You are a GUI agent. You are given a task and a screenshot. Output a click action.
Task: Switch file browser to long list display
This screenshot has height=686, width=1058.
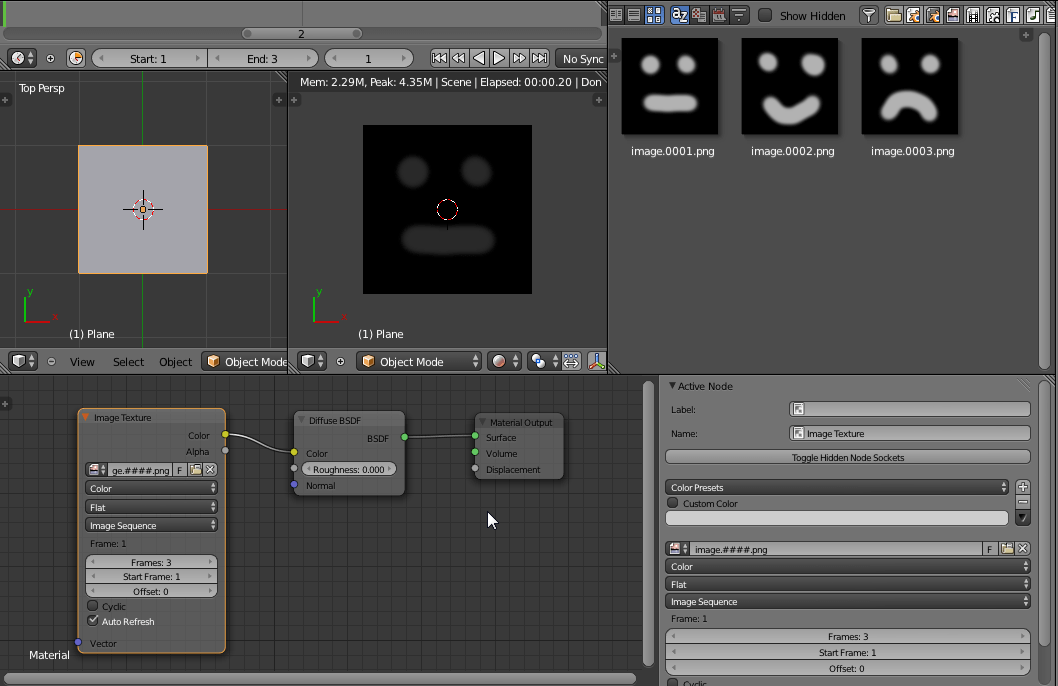[634, 15]
